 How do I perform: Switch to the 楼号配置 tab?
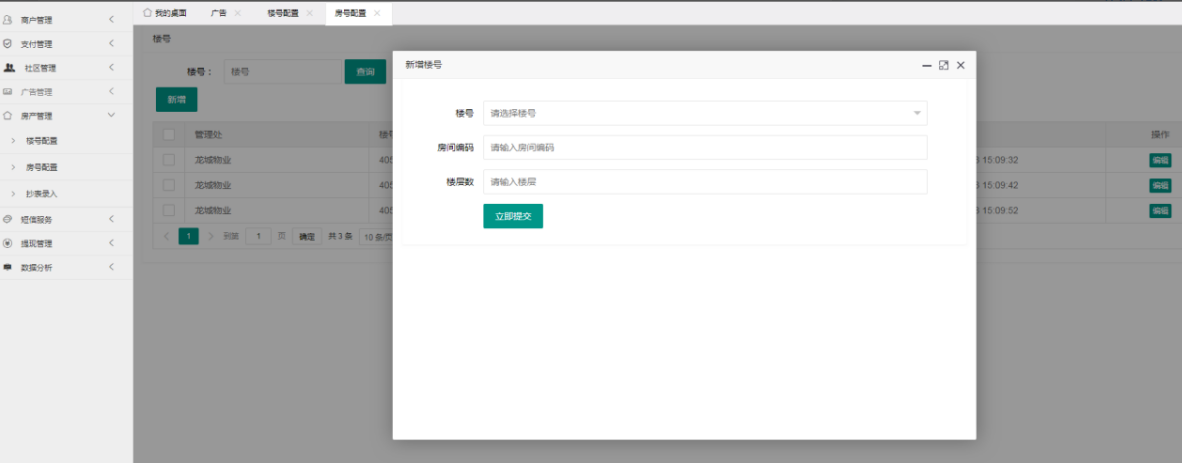point(283,13)
